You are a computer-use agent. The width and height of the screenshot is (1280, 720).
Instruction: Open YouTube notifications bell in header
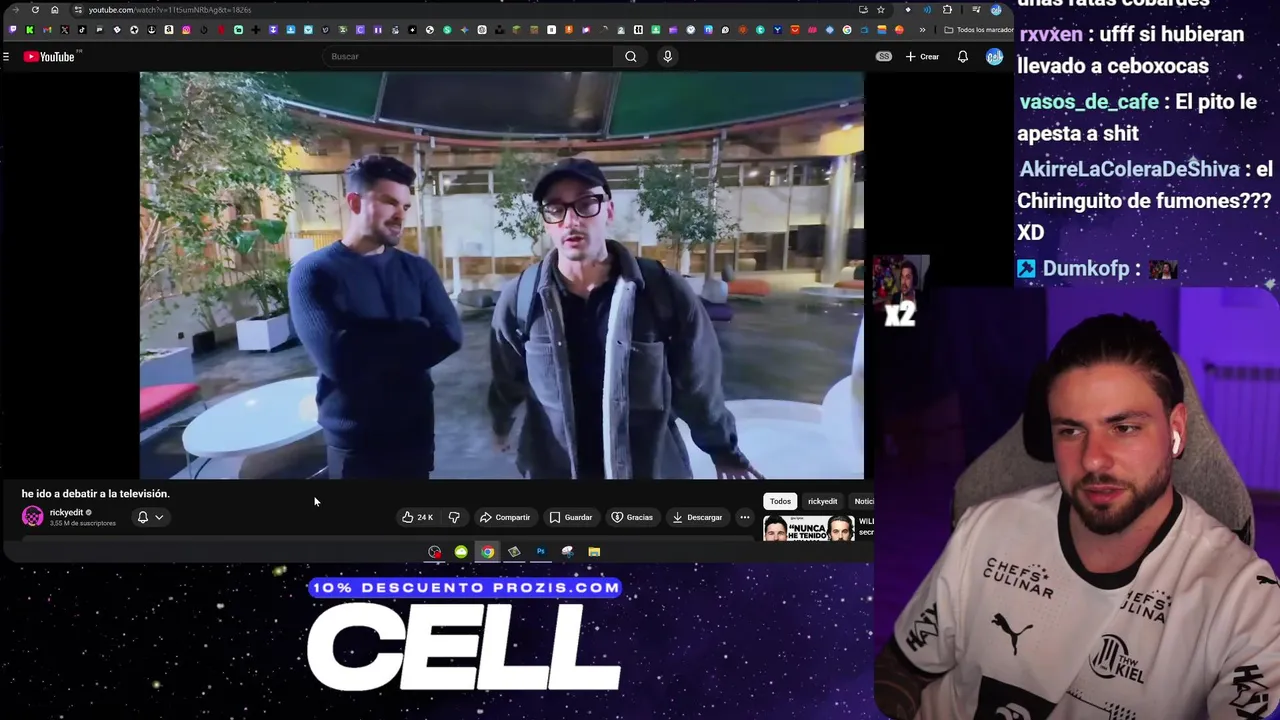click(963, 57)
